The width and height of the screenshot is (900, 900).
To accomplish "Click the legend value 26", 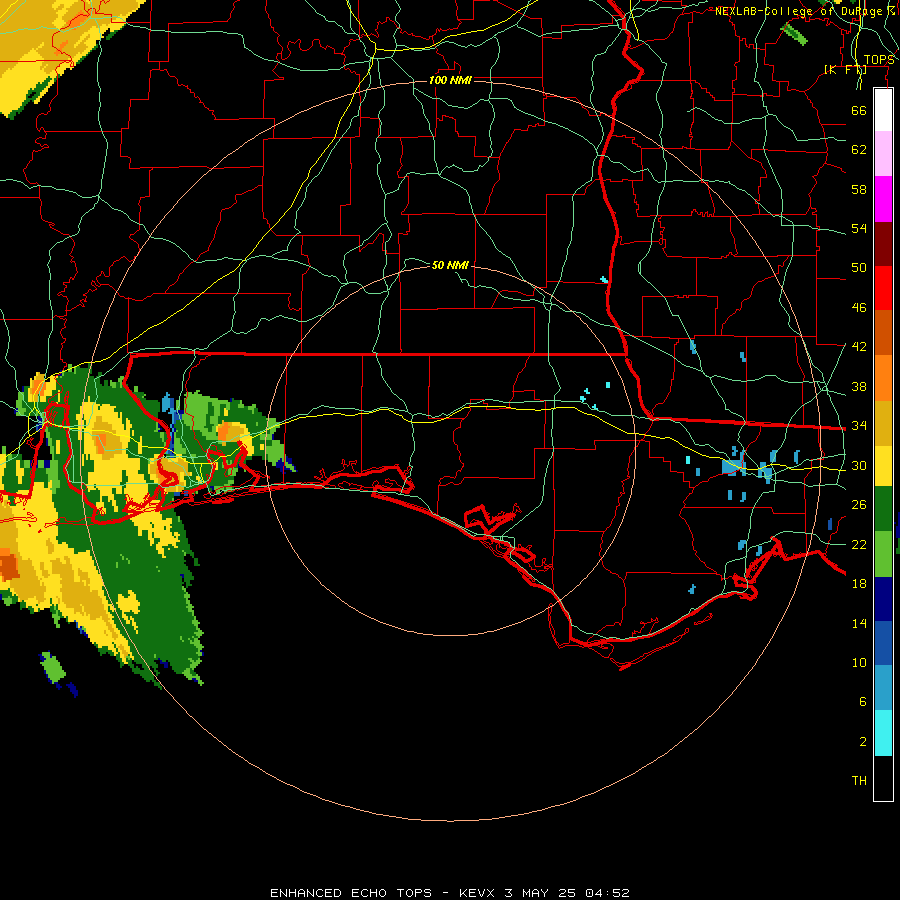I will (x=859, y=505).
